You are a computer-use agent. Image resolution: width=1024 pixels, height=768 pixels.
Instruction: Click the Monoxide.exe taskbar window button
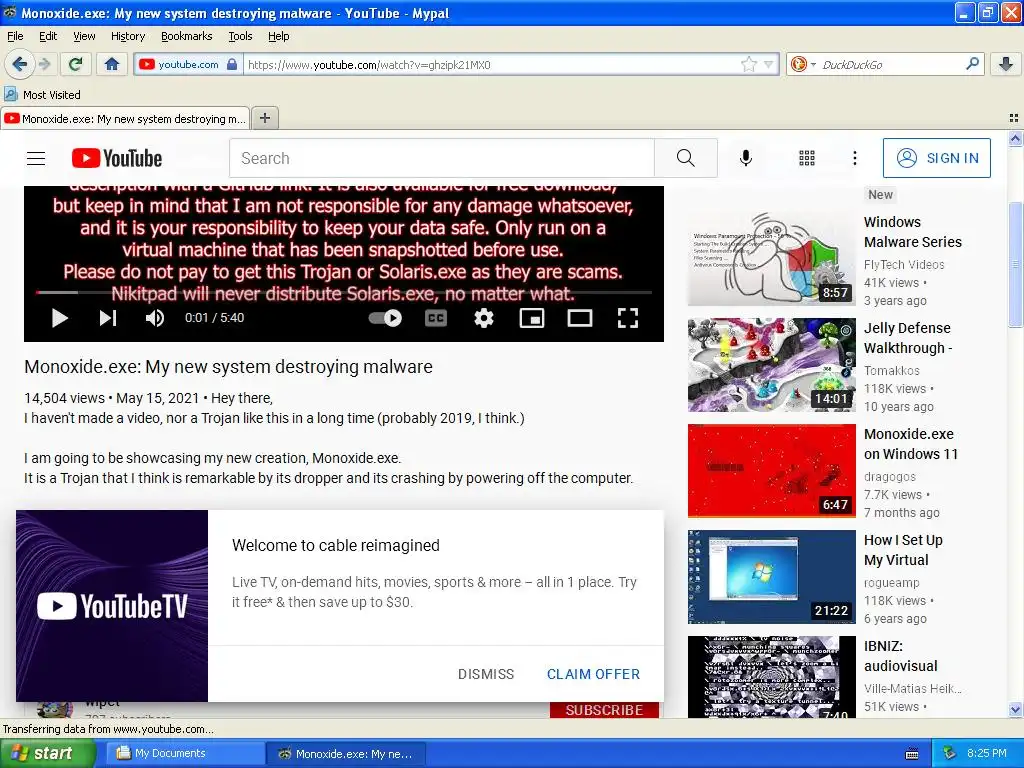click(346, 754)
